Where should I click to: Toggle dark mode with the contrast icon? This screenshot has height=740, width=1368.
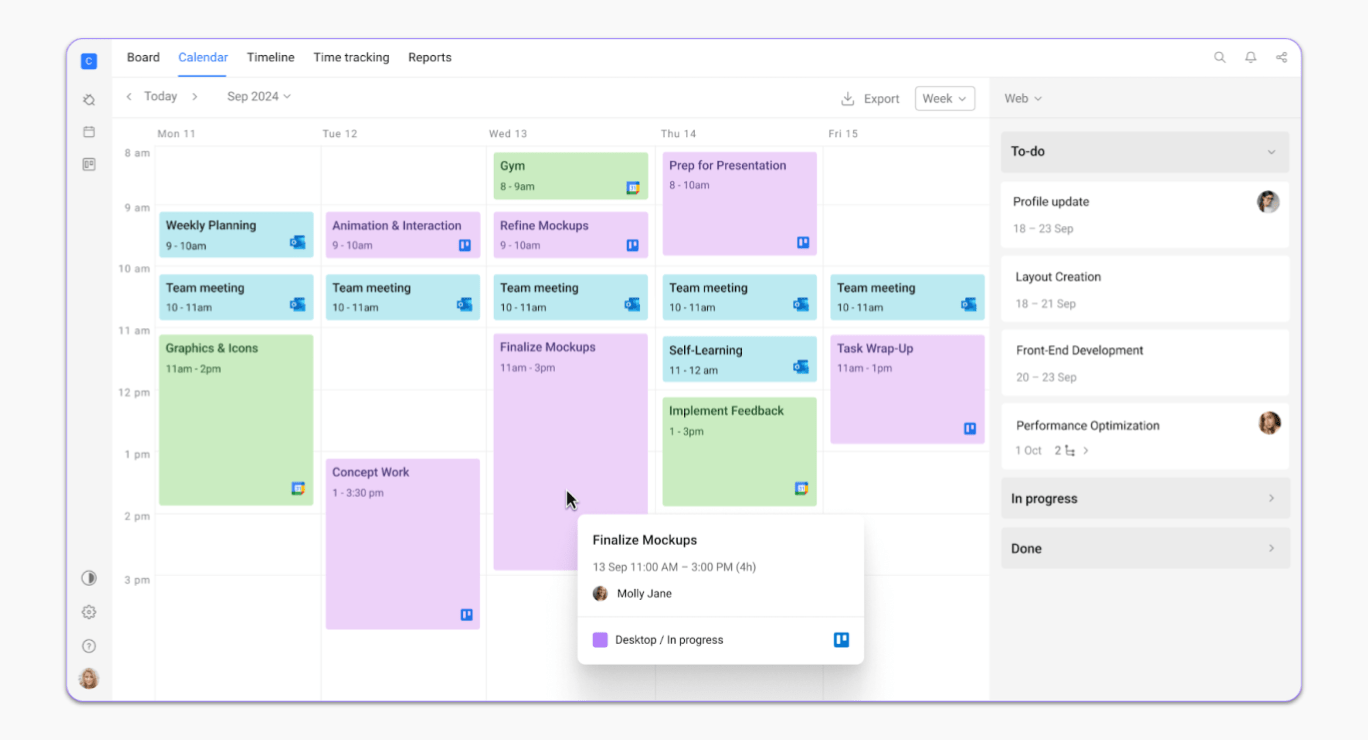(x=89, y=577)
